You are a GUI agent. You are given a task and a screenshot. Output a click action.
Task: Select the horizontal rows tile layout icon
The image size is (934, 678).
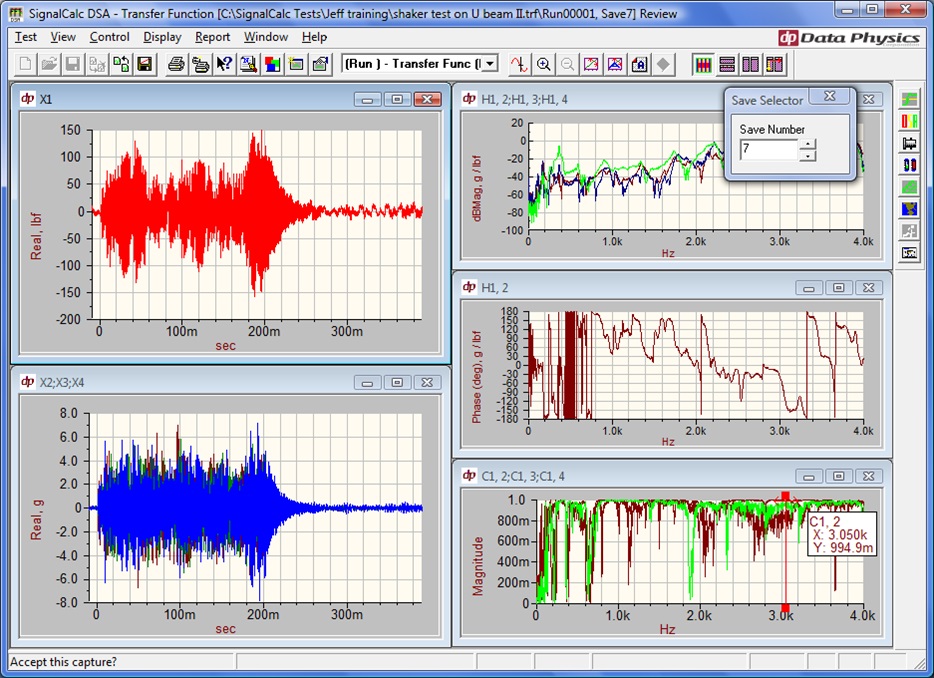point(727,64)
